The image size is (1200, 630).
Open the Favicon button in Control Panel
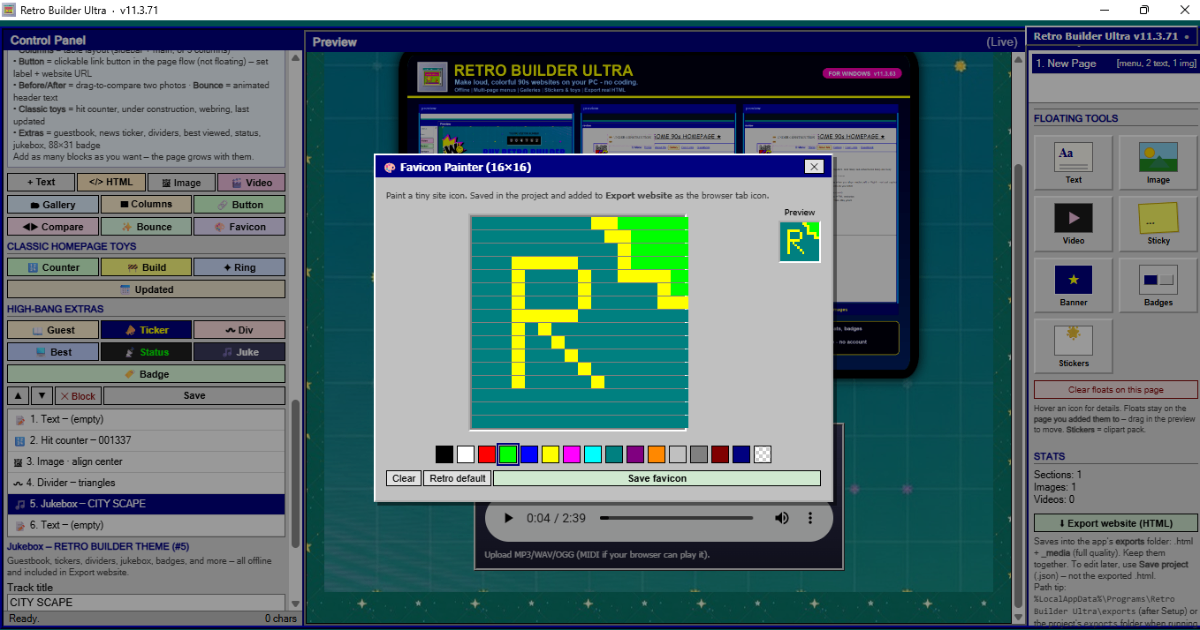239,227
